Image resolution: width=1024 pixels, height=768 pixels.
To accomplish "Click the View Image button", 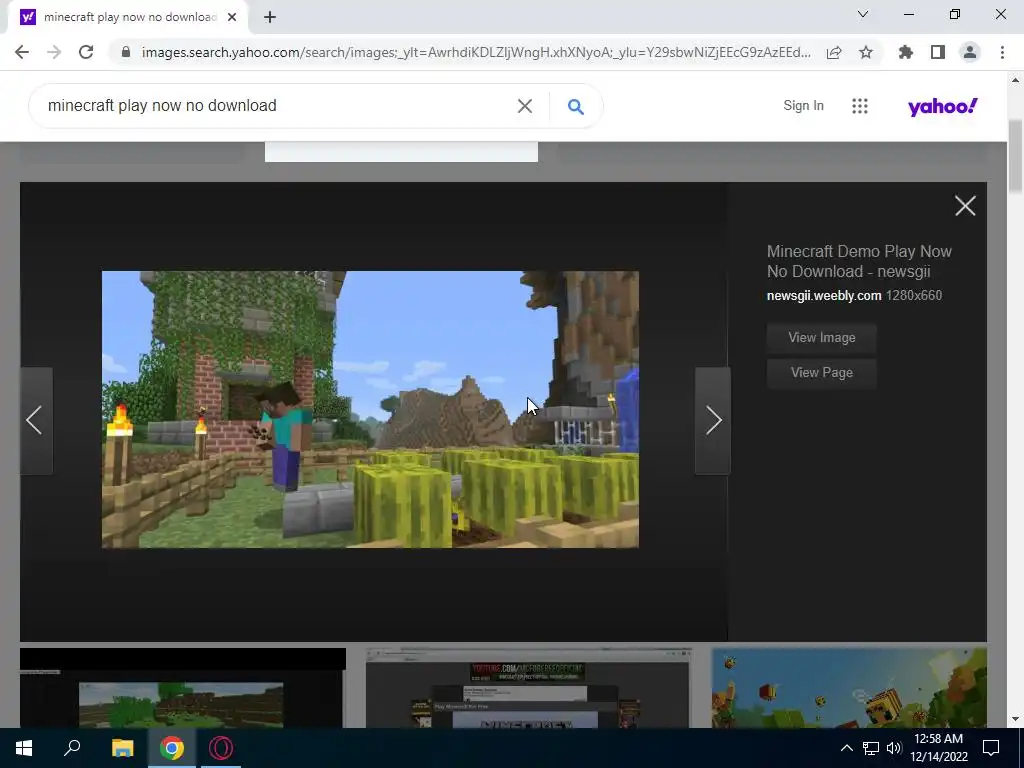I will [x=822, y=338].
